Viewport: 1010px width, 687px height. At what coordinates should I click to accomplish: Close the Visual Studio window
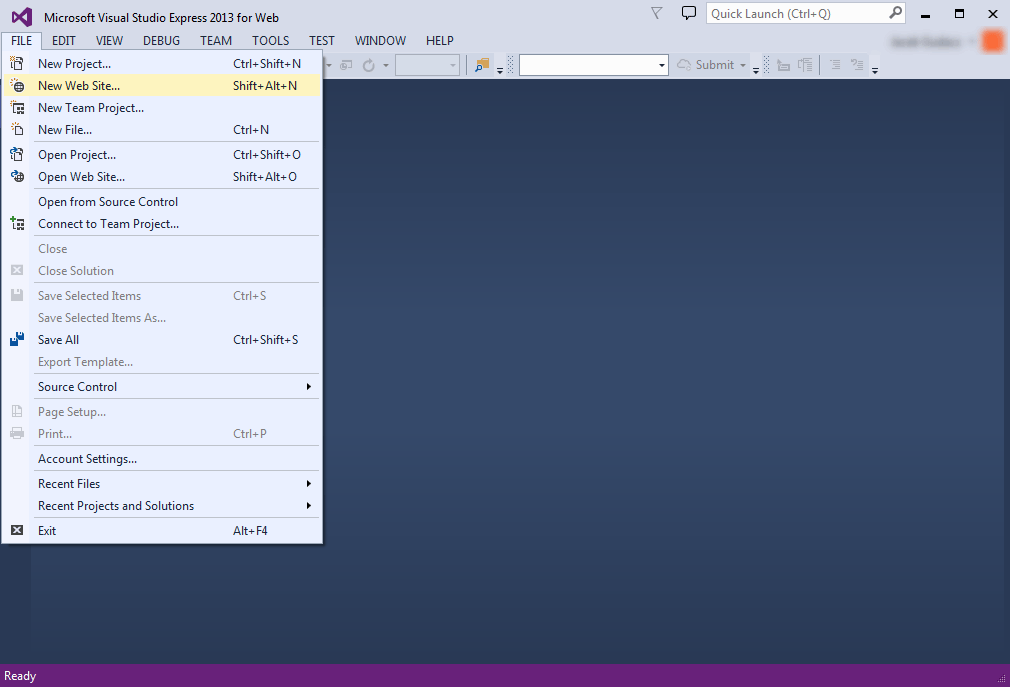click(x=993, y=14)
